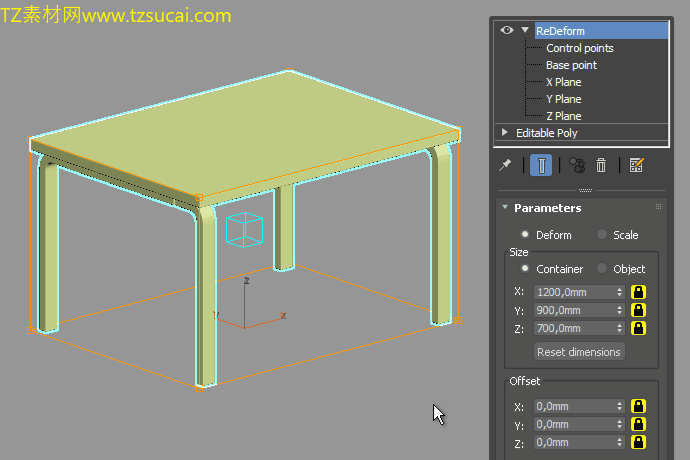Select X Plane sub-object
The image size is (690, 460).
[x=564, y=82]
